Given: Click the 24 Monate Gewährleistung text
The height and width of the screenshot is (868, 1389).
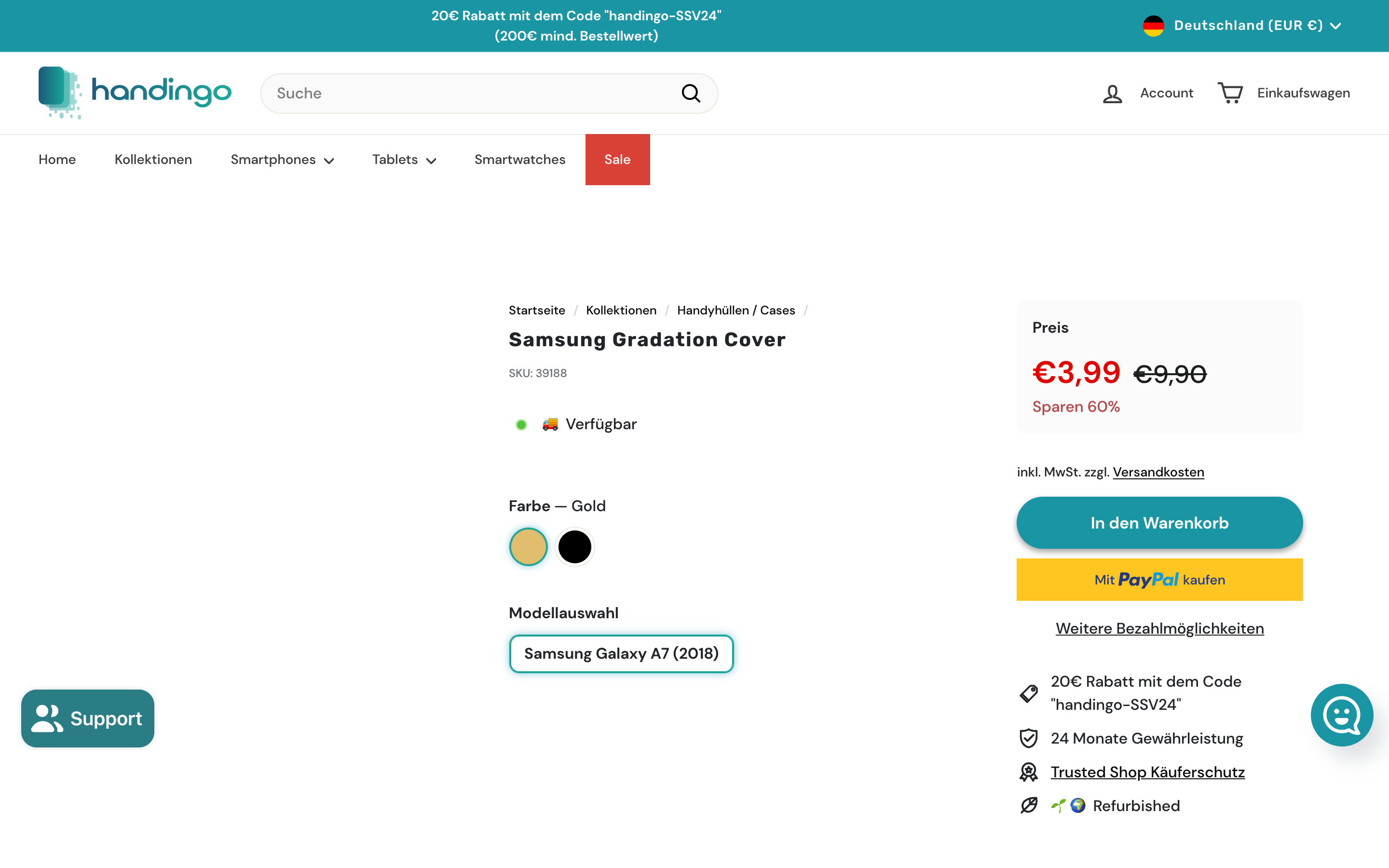Looking at the screenshot, I should [1147, 738].
